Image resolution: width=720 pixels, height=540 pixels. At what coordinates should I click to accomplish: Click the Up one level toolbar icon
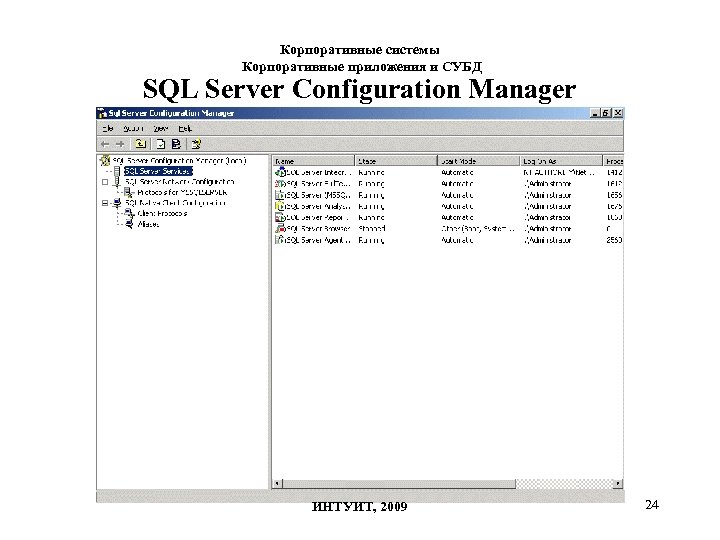141,144
